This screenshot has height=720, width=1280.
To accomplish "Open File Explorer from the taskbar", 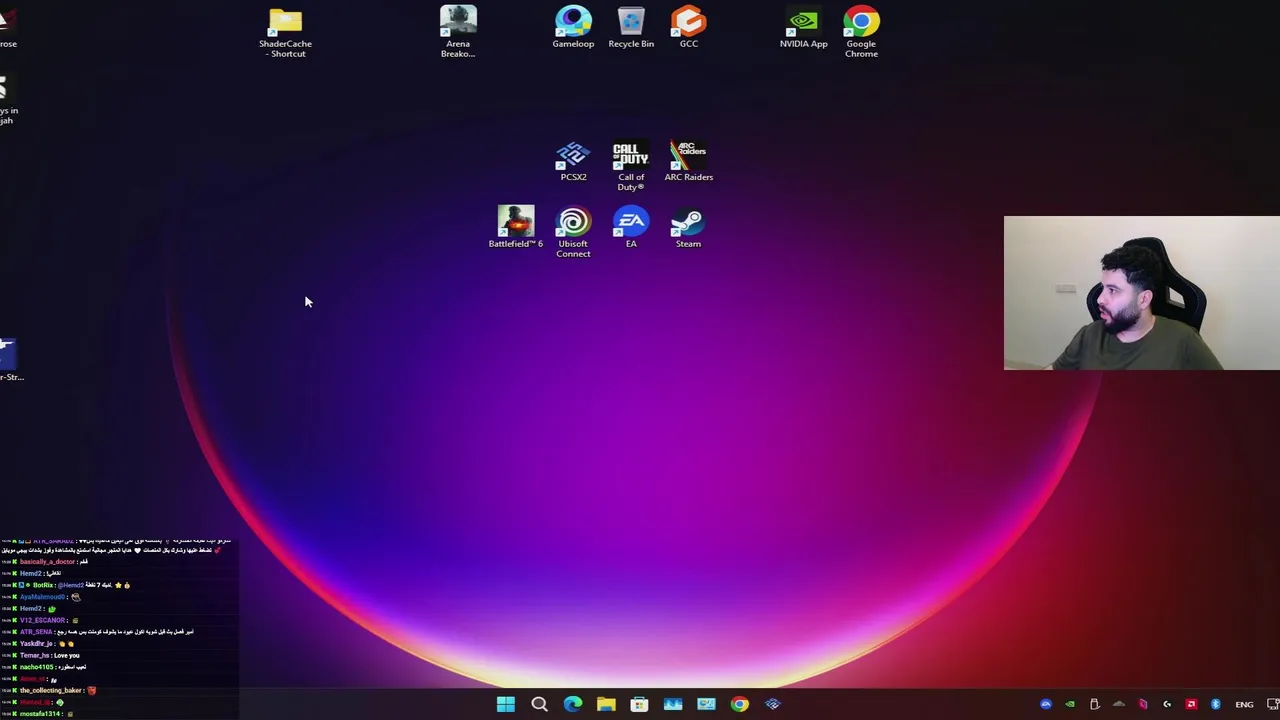I will (x=606, y=704).
